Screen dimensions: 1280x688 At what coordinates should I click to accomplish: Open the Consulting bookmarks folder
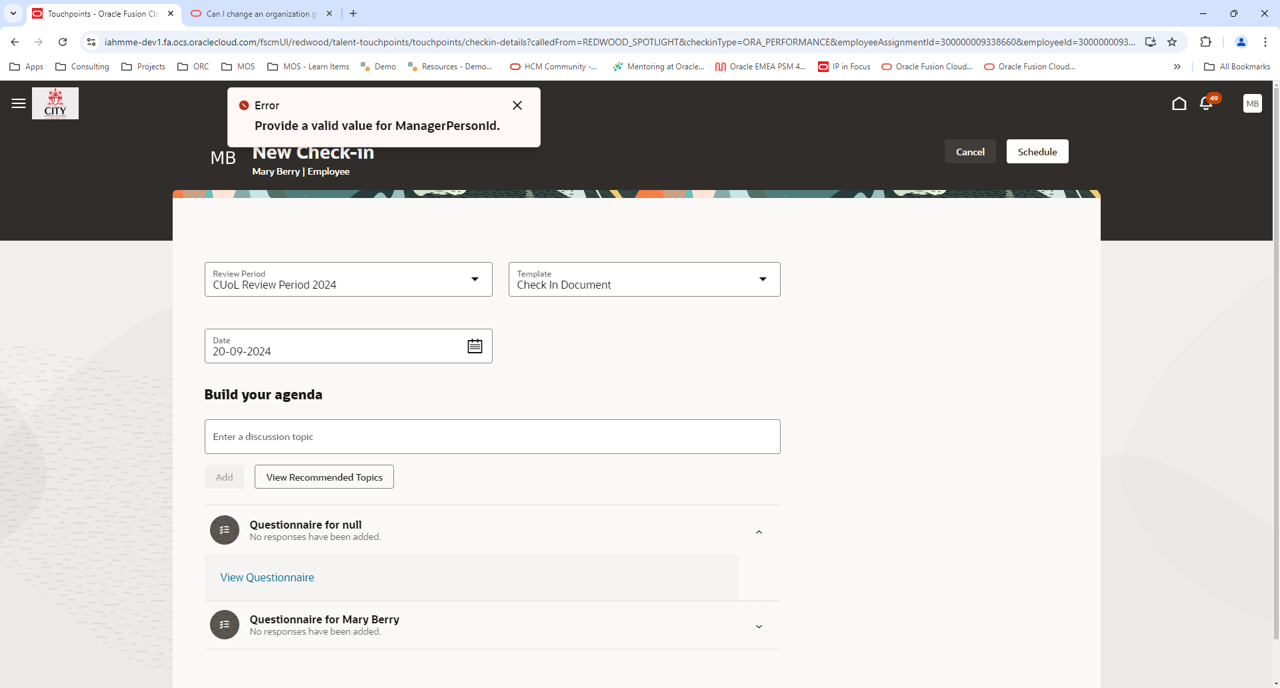(83, 67)
